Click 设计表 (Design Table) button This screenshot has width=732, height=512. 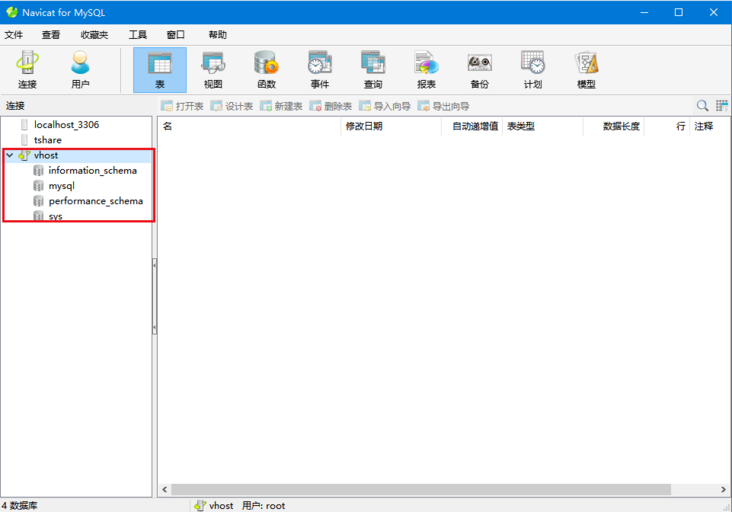(x=232, y=106)
